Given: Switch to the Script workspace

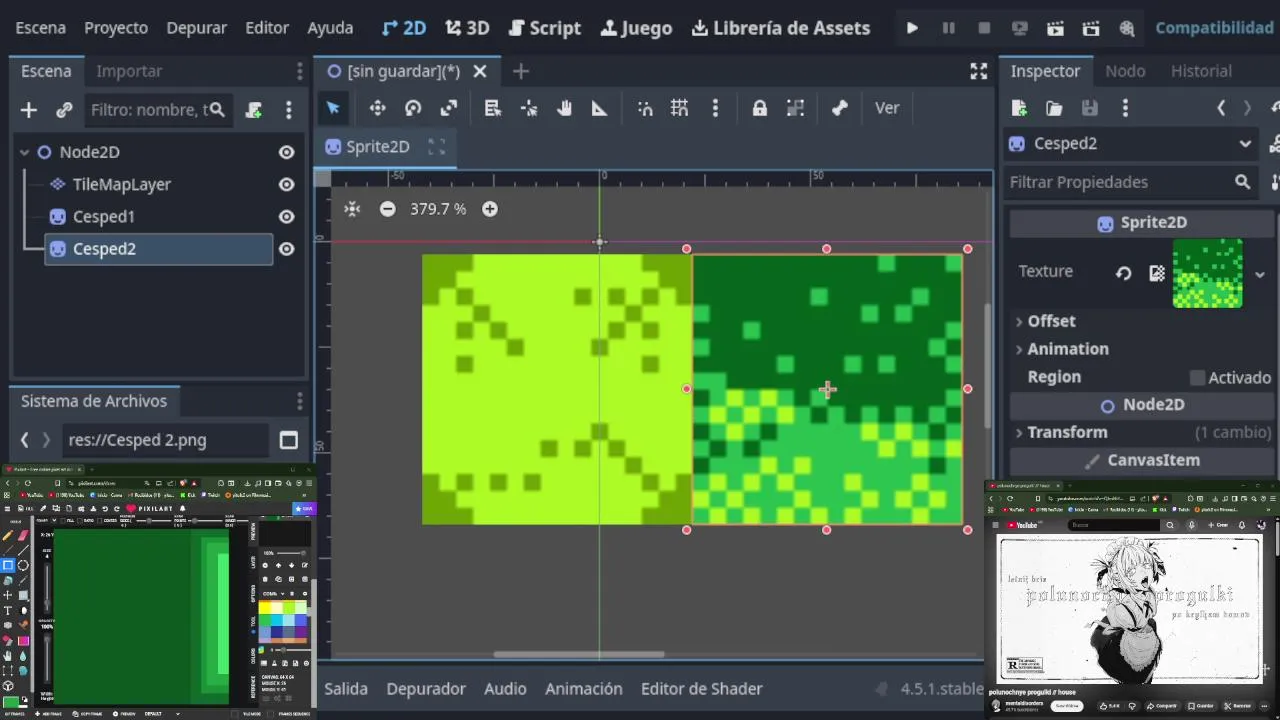Looking at the screenshot, I should pyautogui.click(x=544, y=28).
